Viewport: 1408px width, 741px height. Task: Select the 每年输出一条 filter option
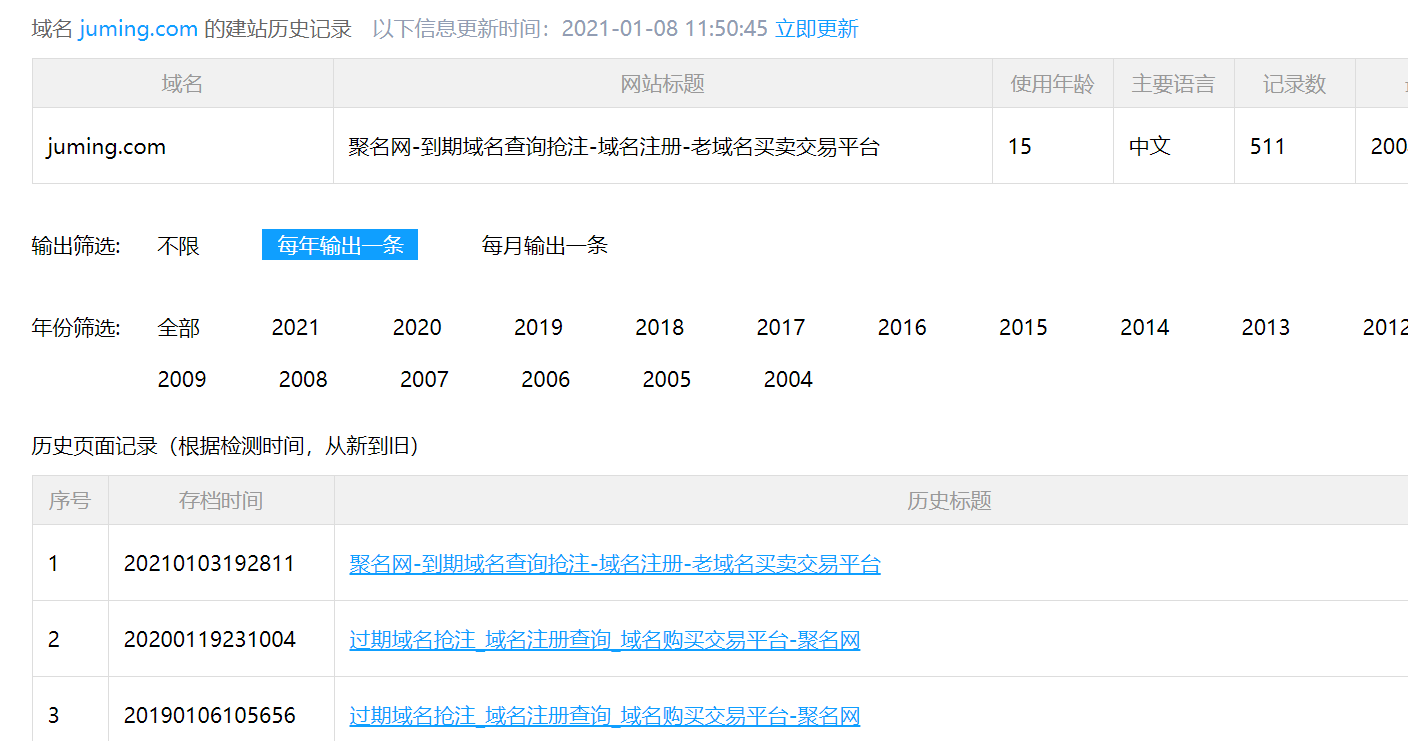[x=340, y=246]
